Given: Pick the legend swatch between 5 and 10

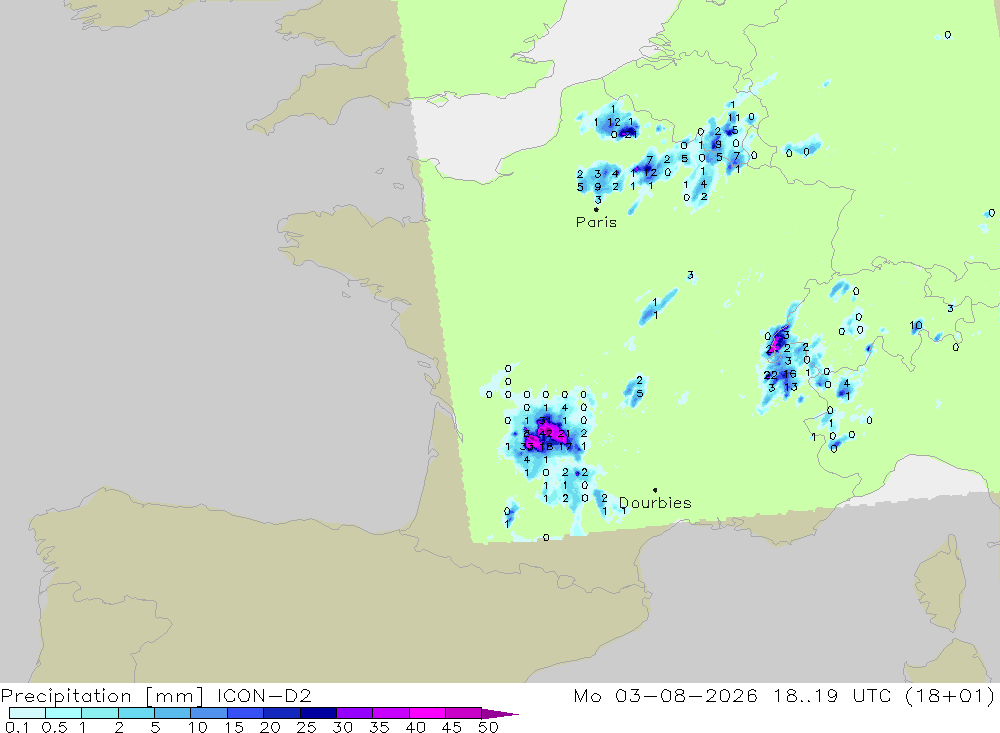Looking at the screenshot, I should pos(172,713).
